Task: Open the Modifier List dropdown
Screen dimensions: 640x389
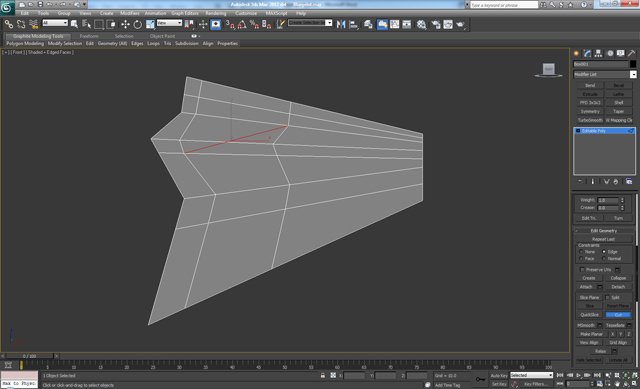Action: 605,74
